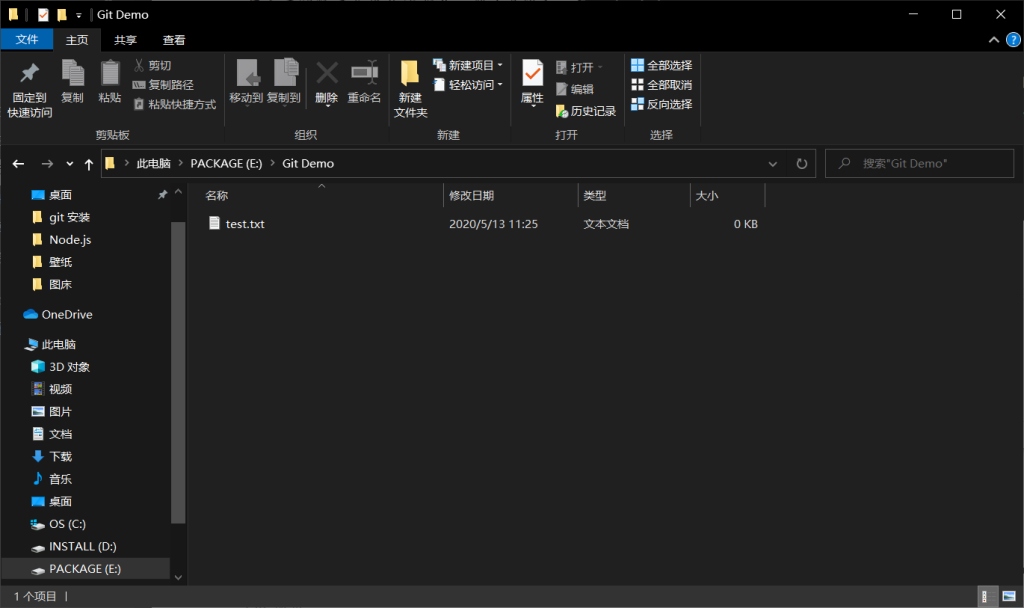Open the address bar history dropdown
The height and width of the screenshot is (608, 1024).
pyautogui.click(x=772, y=163)
